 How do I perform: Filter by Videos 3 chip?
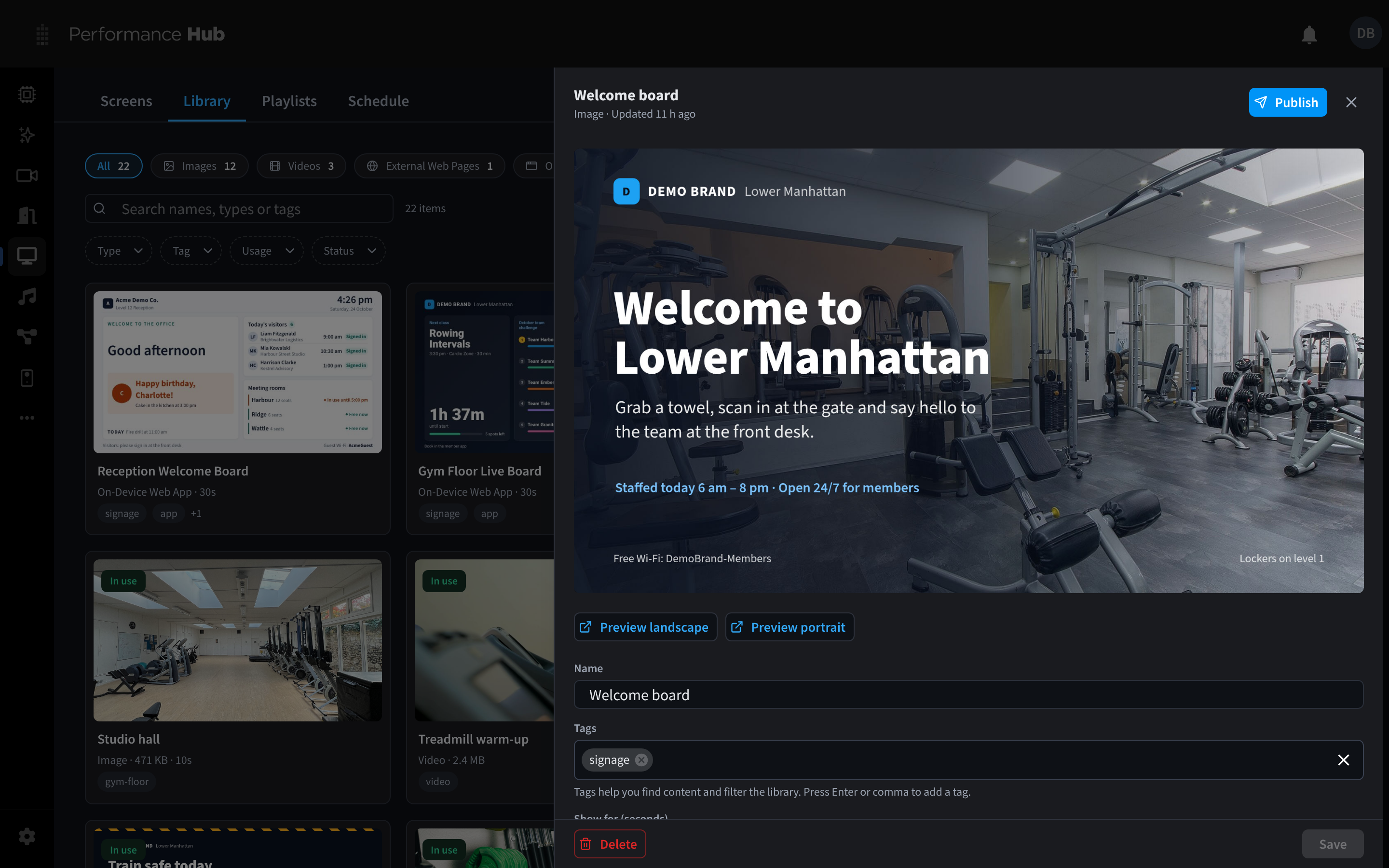(301, 166)
